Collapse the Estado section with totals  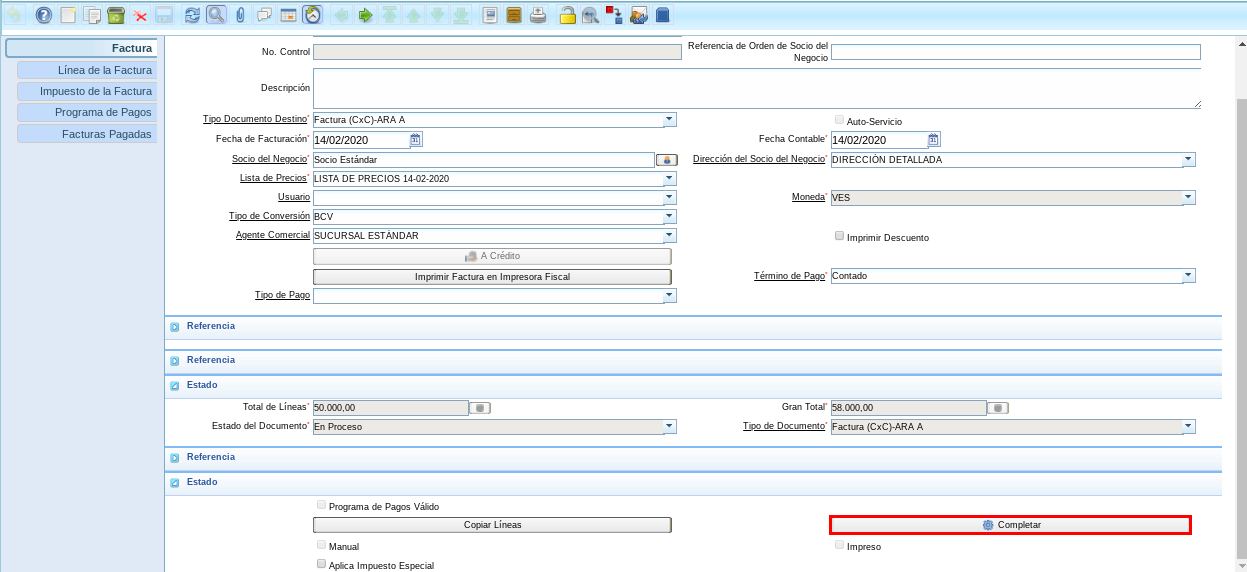[x=174, y=385]
